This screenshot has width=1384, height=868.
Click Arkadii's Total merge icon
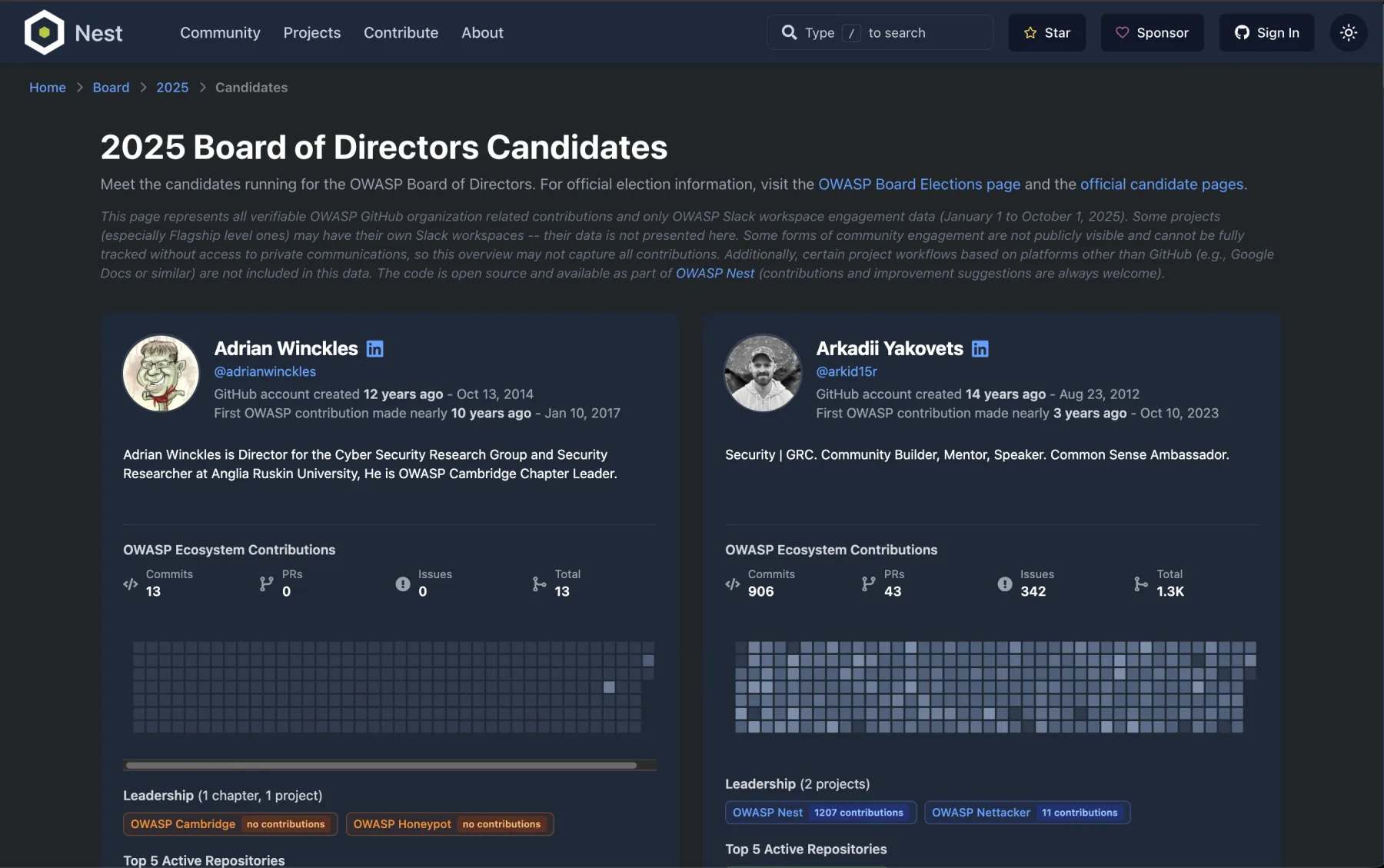coord(1141,584)
